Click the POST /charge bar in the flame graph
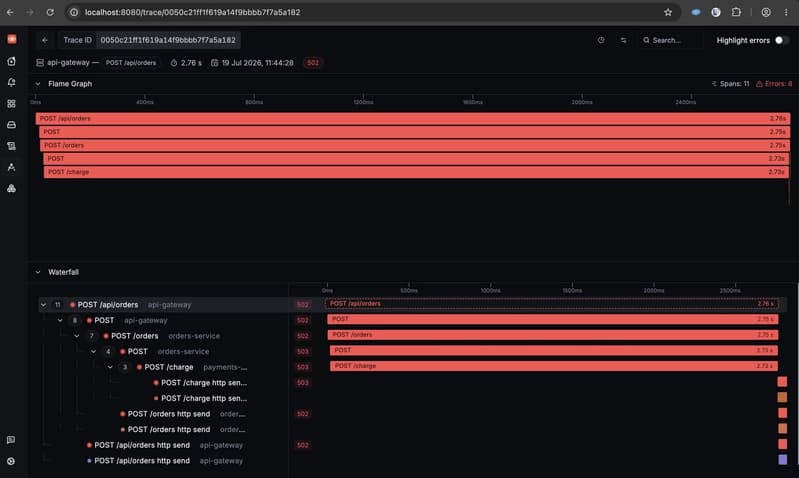Viewport: 799px width, 478px height. point(416,172)
